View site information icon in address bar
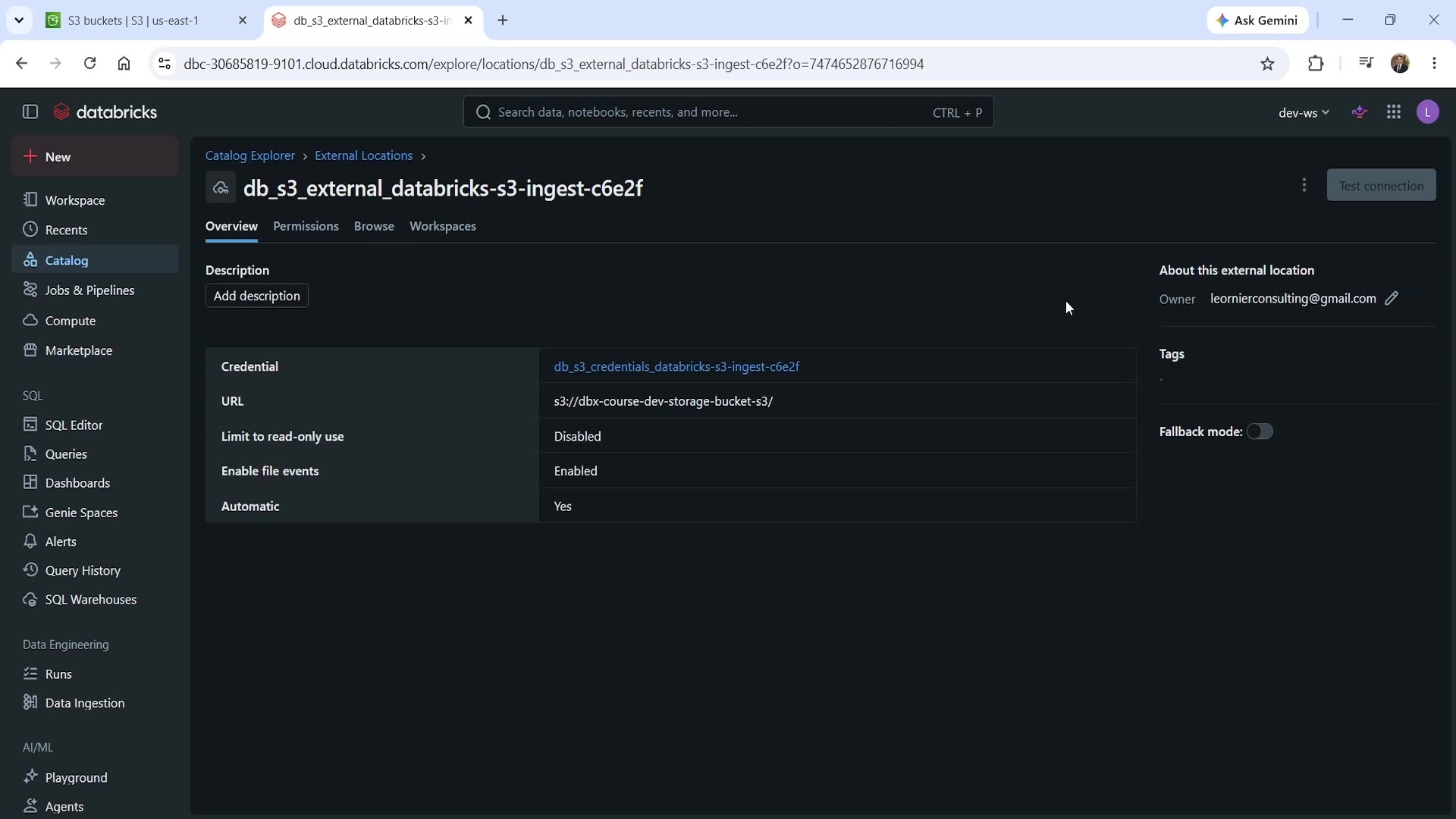1456x819 pixels. pos(165,64)
